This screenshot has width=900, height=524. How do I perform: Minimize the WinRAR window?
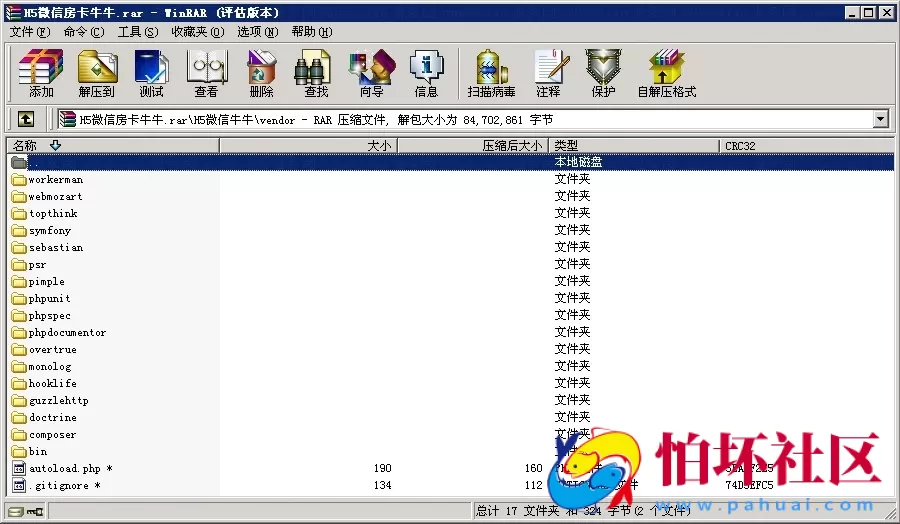click(852, 12)
